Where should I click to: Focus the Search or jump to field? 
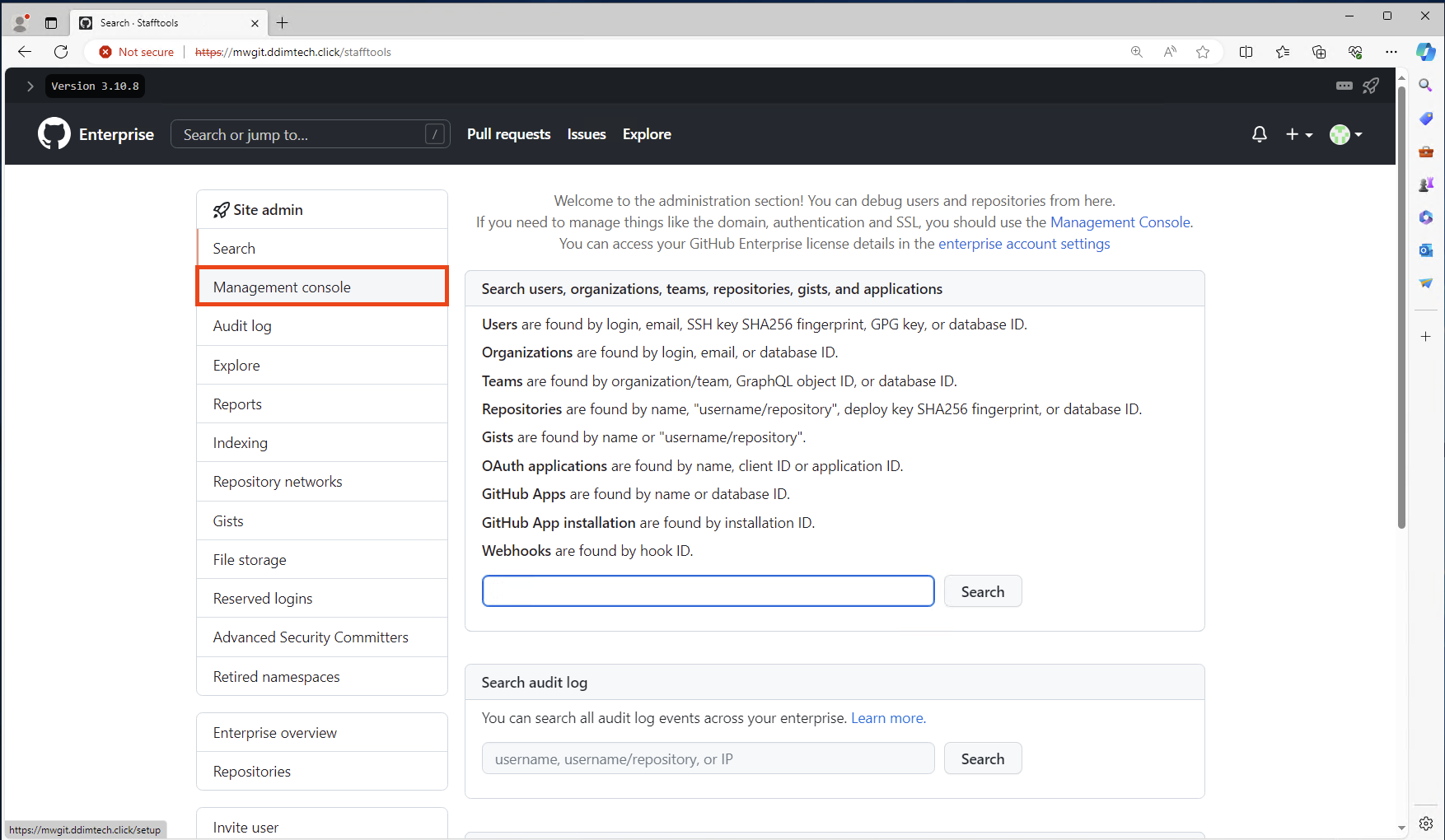pos(310,134)
